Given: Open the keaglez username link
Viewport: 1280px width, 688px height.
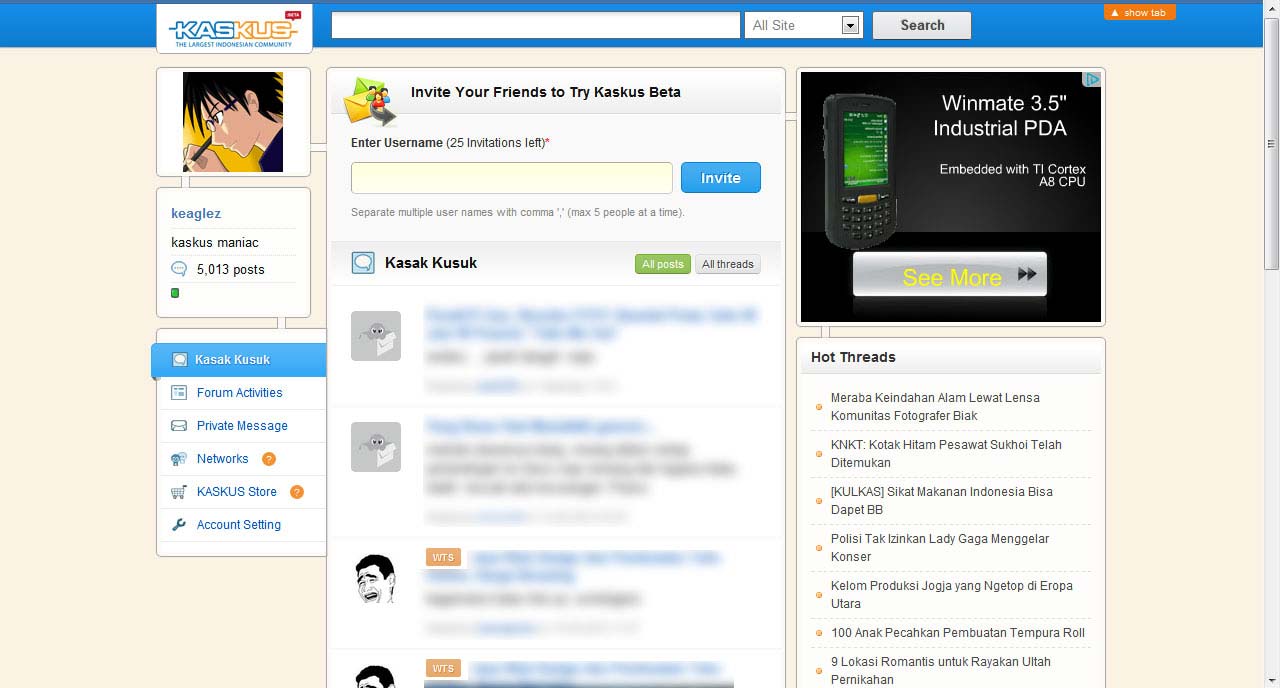Looking at the screenshot, I should click(196, 213).
